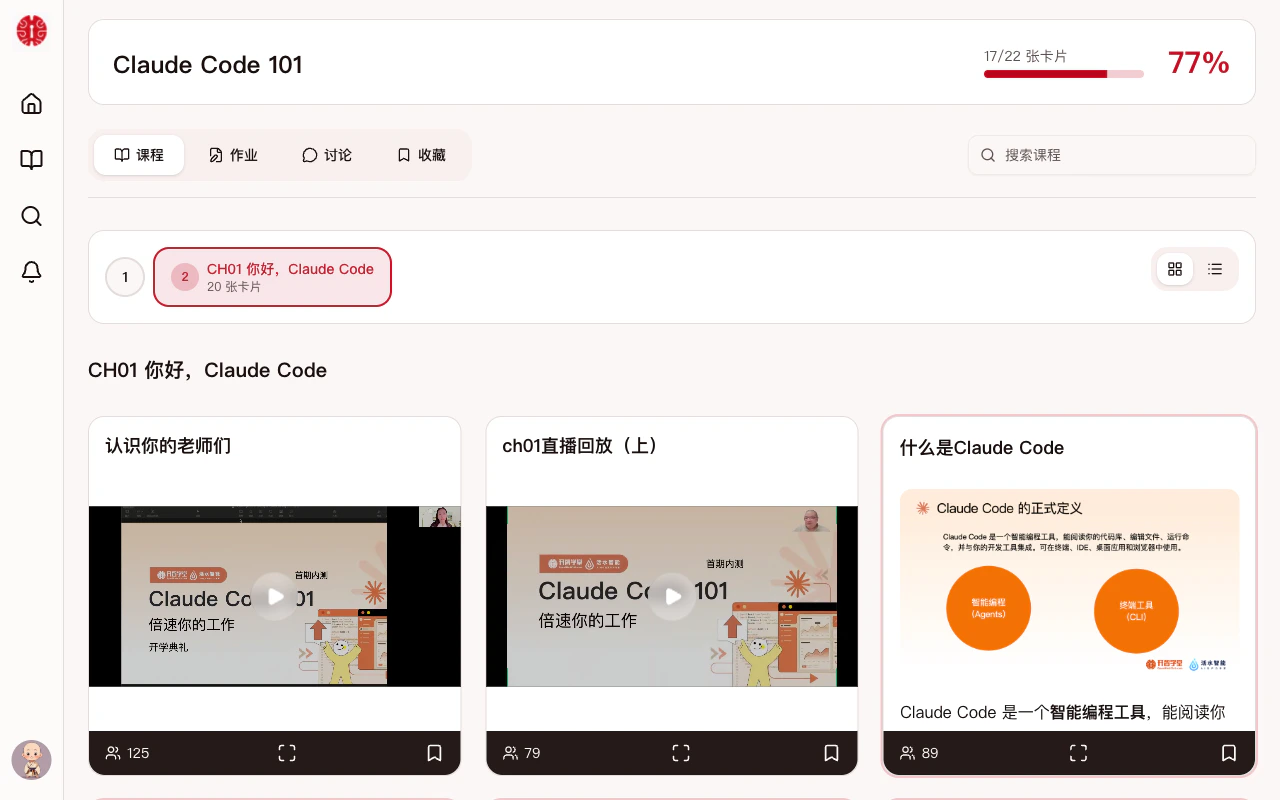Viewport: 1280px width, 800px height.
Task: Select chapter 1 circle button
Action: point(125,277)
